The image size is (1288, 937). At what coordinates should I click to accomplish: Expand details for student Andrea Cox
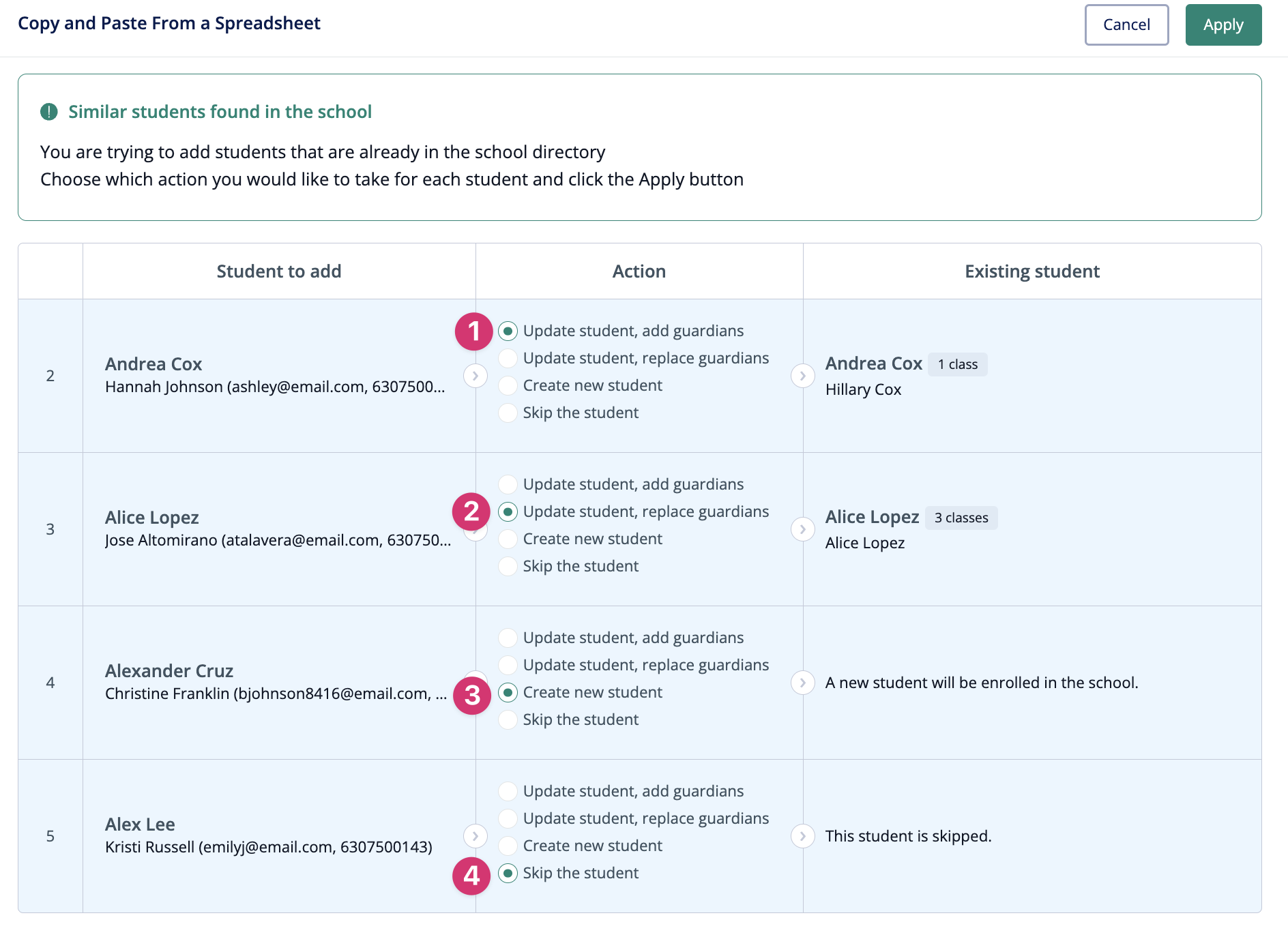tap(475, 376)
